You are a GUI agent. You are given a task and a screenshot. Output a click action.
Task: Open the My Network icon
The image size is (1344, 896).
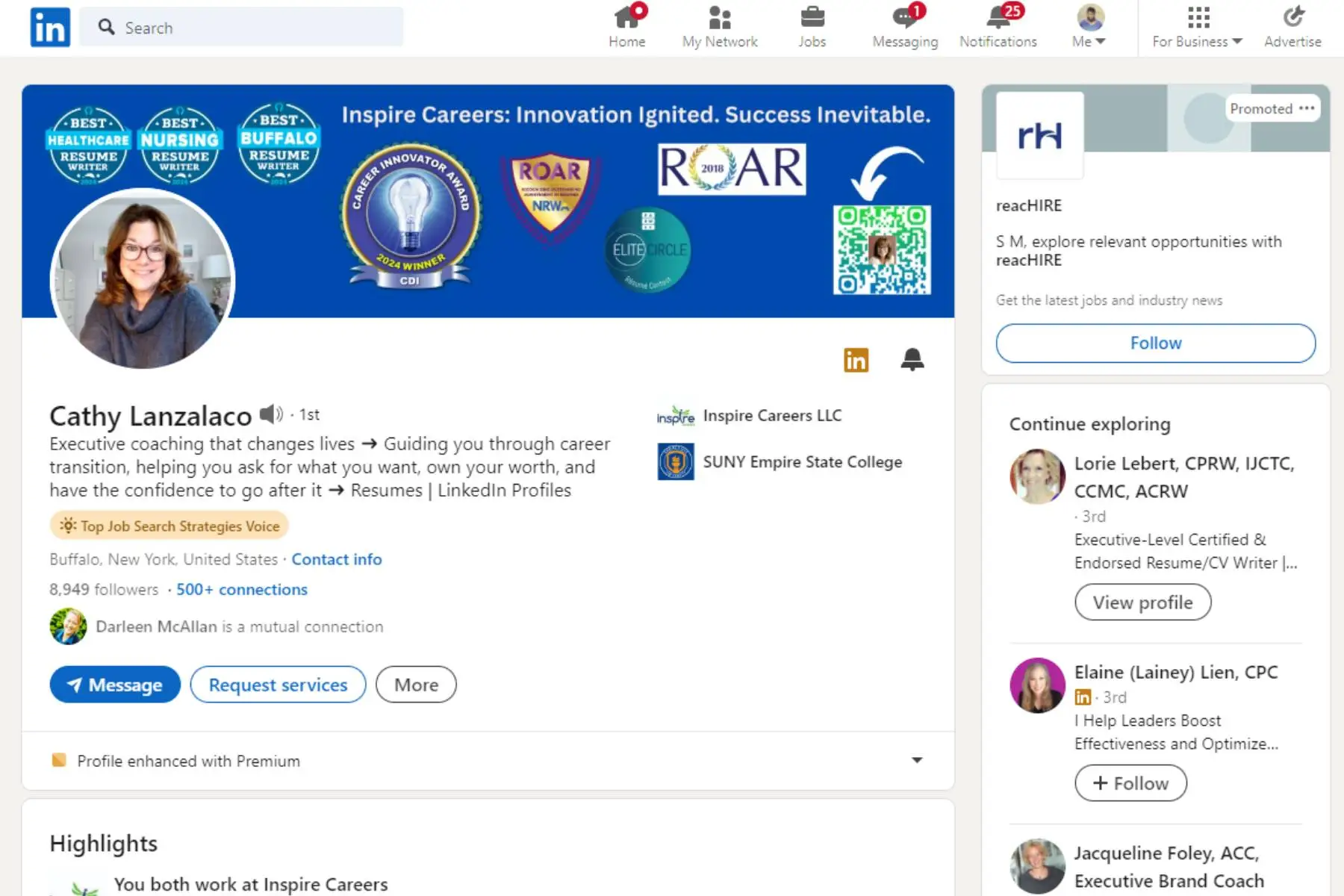click(x=719, y=16)
